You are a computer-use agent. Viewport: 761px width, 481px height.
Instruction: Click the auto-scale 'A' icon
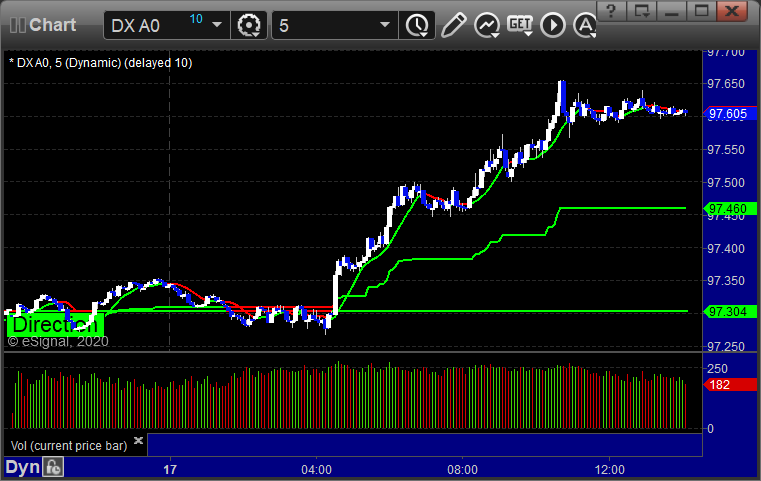coord(584,25)
